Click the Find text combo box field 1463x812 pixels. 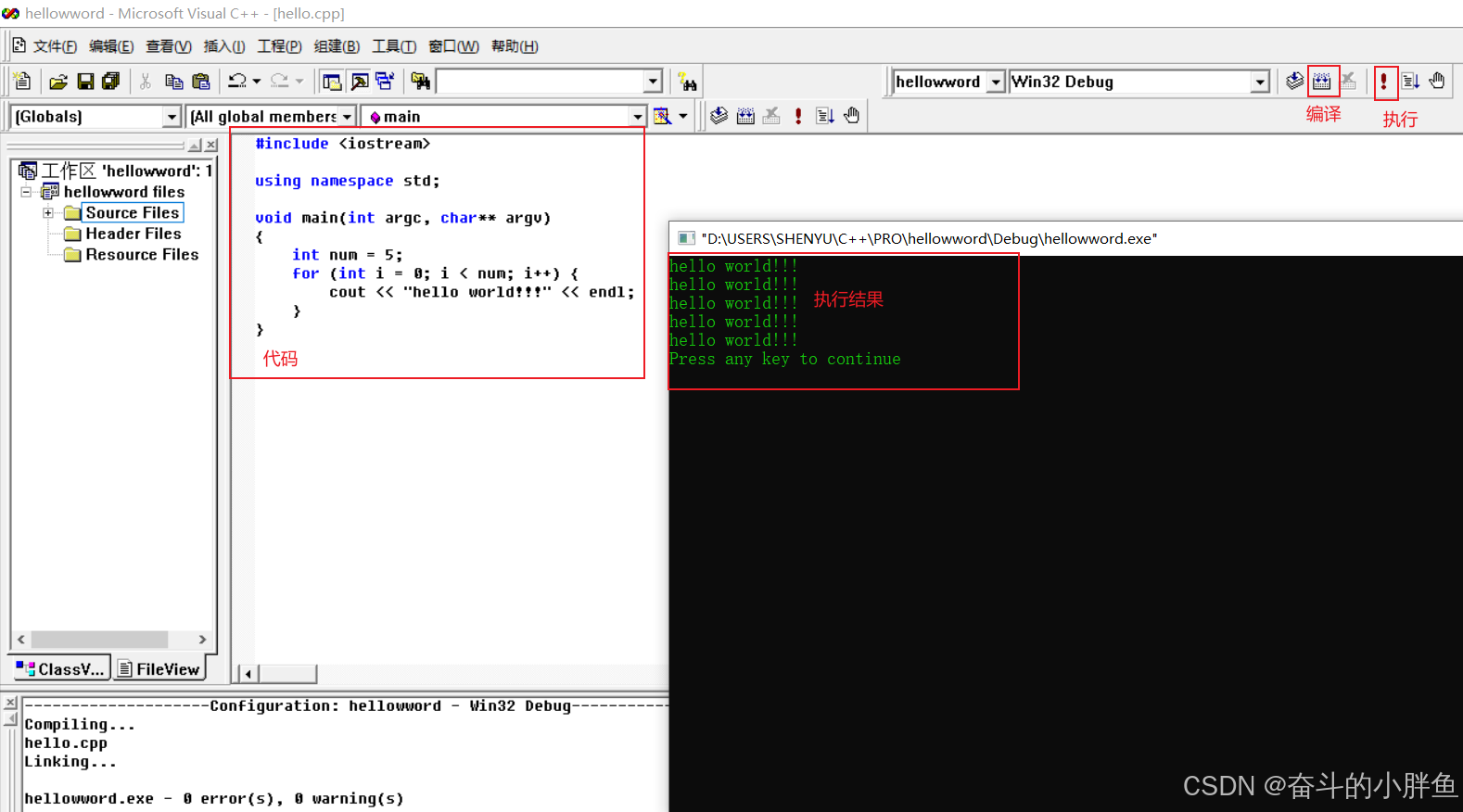tap(541, 82)
